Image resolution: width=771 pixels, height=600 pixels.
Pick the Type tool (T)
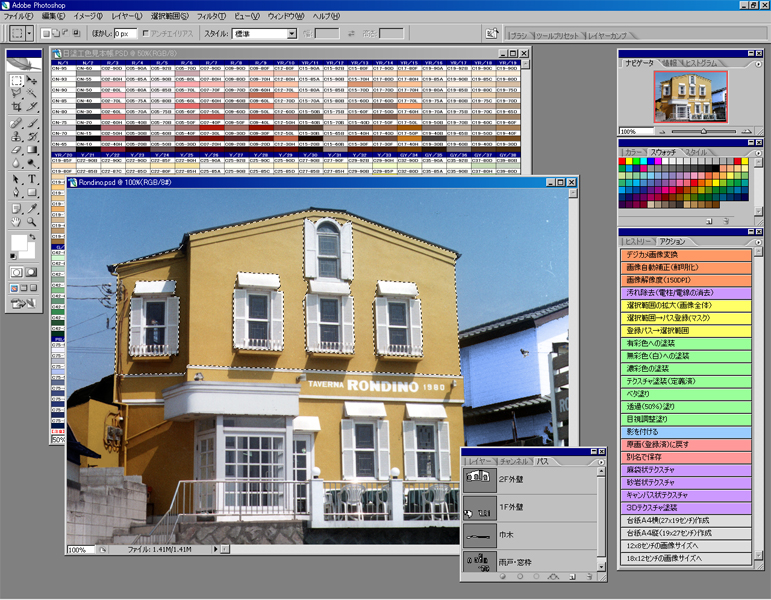32,181
